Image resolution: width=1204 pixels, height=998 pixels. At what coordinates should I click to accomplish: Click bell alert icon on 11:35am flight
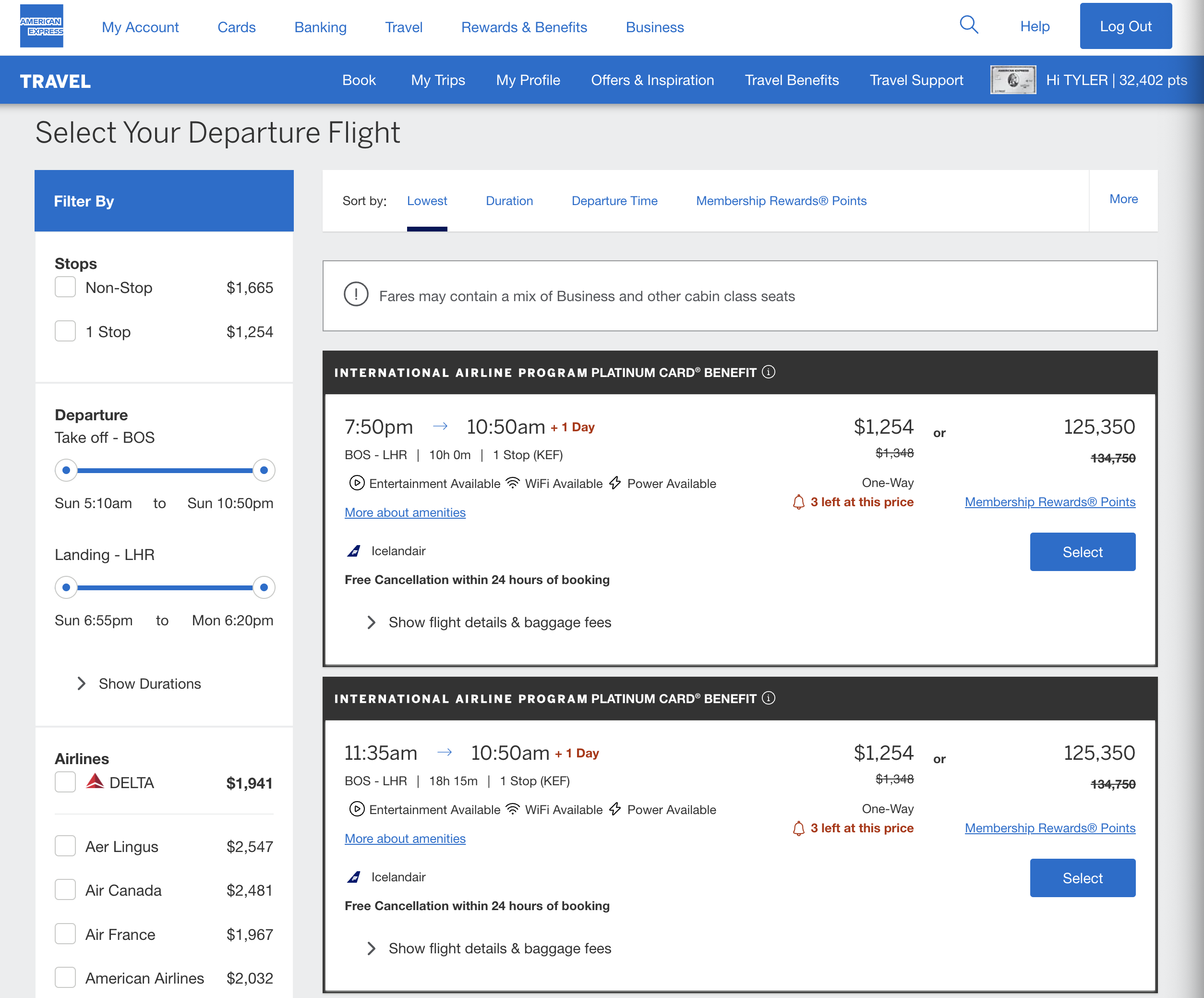(x=799, y=829)
